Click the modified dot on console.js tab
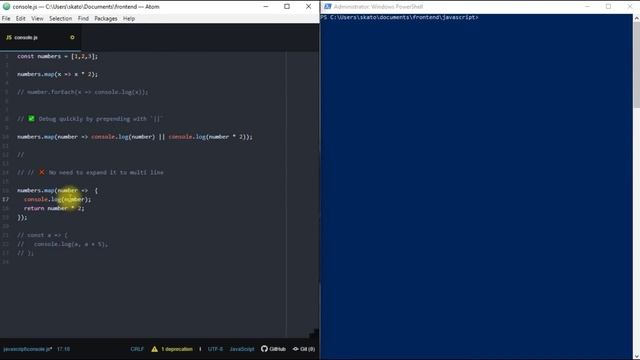The width and height of the screenshot is (640, 360). click(72, 37)
